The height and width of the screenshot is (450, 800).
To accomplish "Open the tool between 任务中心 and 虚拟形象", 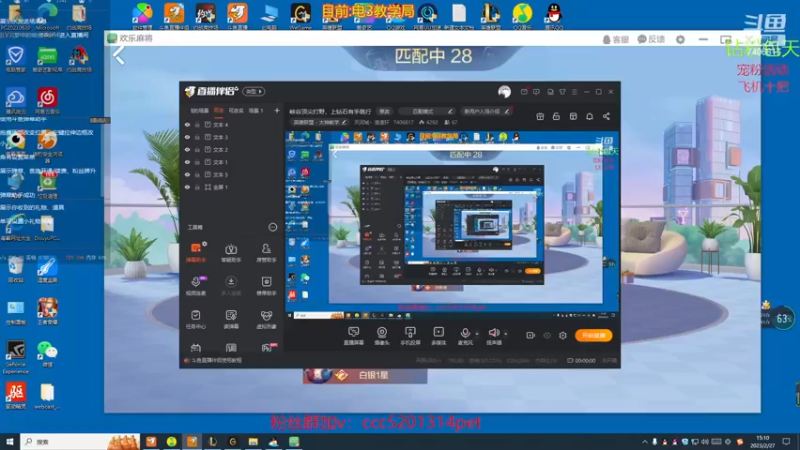I will click(231, 319).
